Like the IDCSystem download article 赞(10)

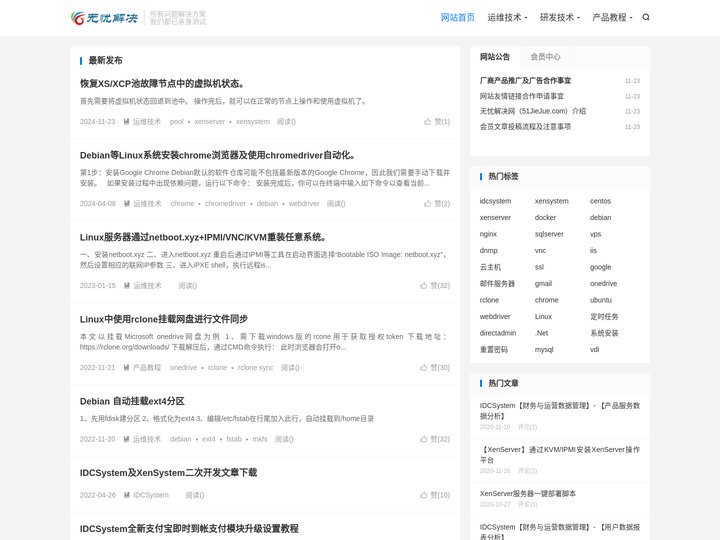pyautogui.click(x=435, y=495)
